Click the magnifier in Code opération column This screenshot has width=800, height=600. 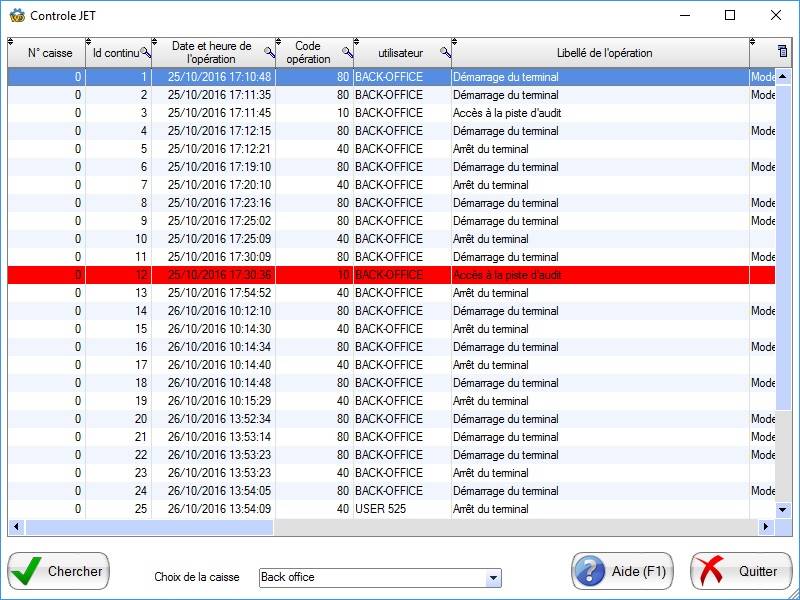point(347,52)
